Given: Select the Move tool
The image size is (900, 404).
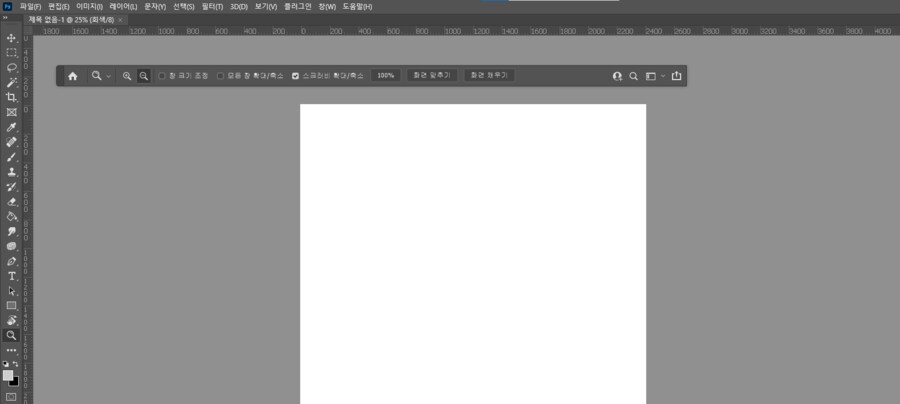Looking at the screenshot, I should coord(11,38).
